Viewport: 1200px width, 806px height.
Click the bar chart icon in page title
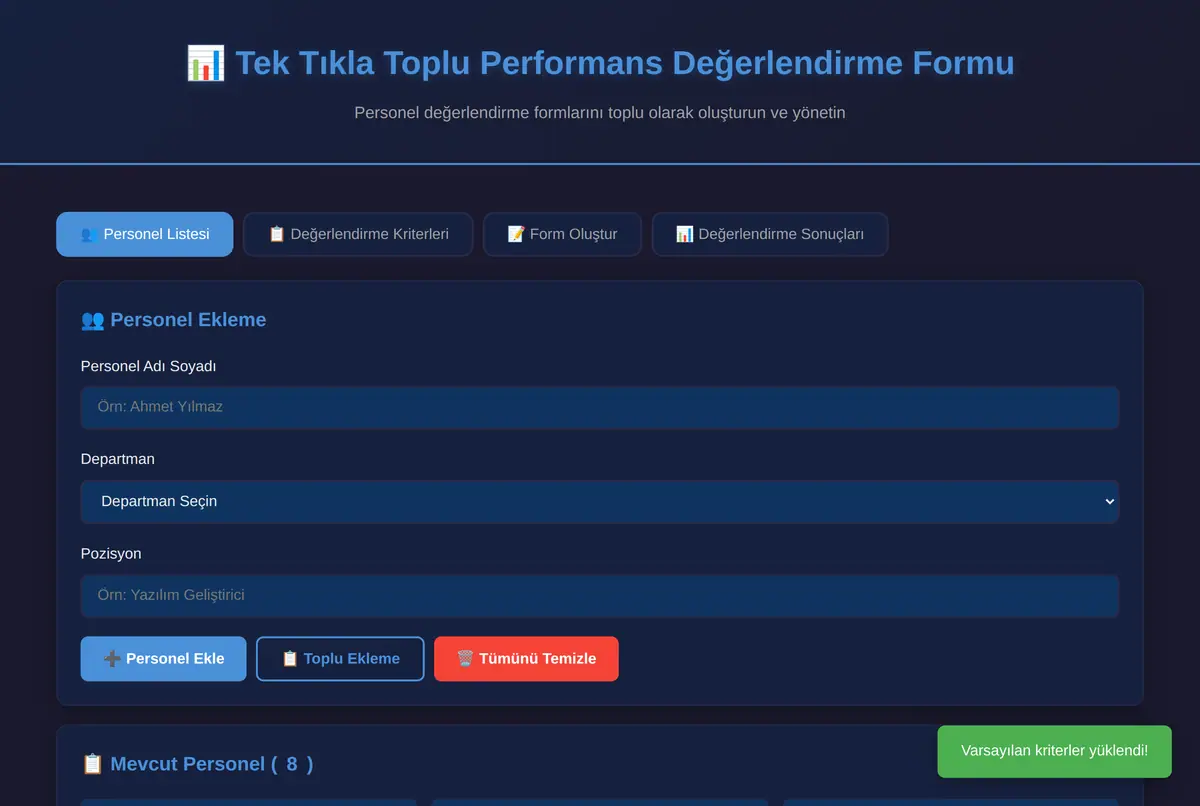pos(206,63)
